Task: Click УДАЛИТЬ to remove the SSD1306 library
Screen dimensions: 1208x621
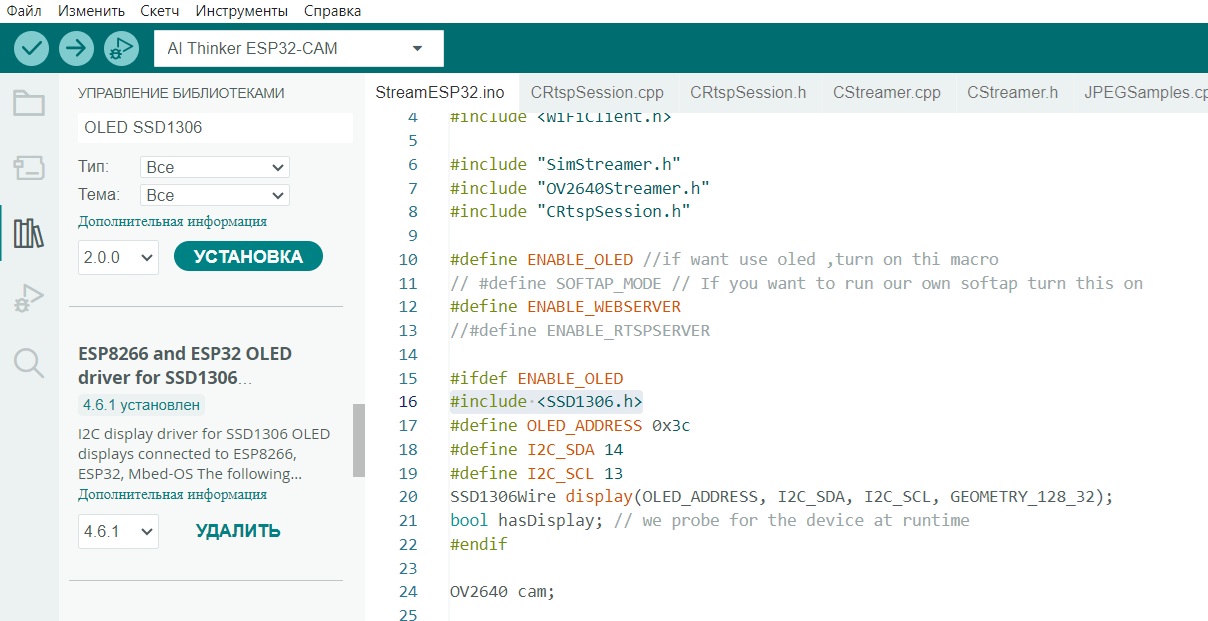Action: pos(238,531)
